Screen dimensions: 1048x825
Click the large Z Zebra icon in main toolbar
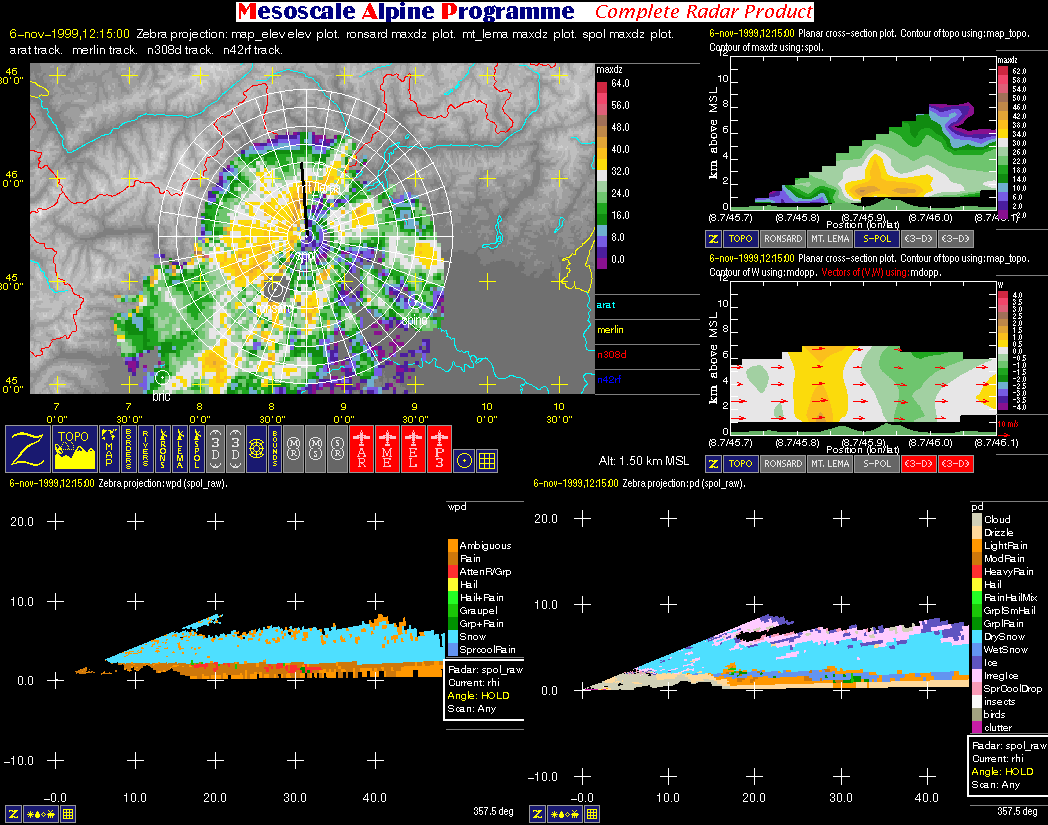[x=27, y=448]
